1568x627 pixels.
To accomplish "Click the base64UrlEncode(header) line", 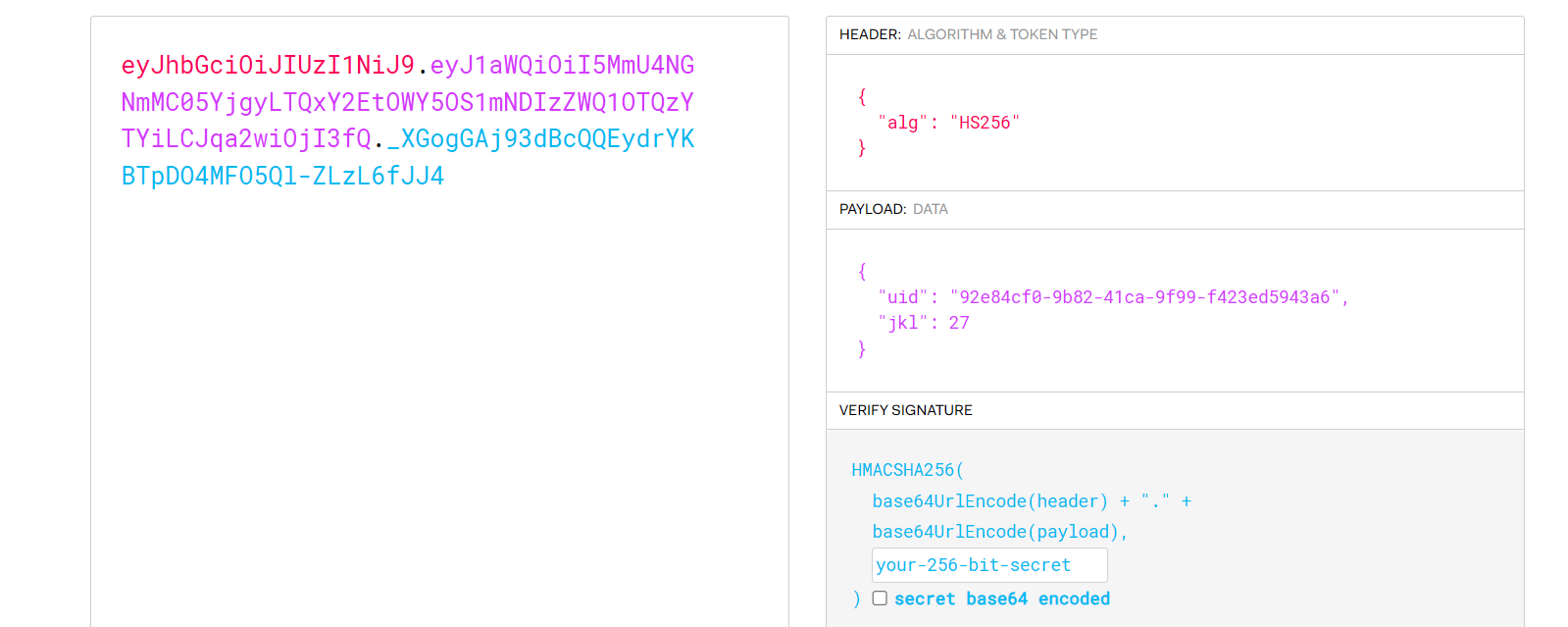I will click(x=989, y=501).
